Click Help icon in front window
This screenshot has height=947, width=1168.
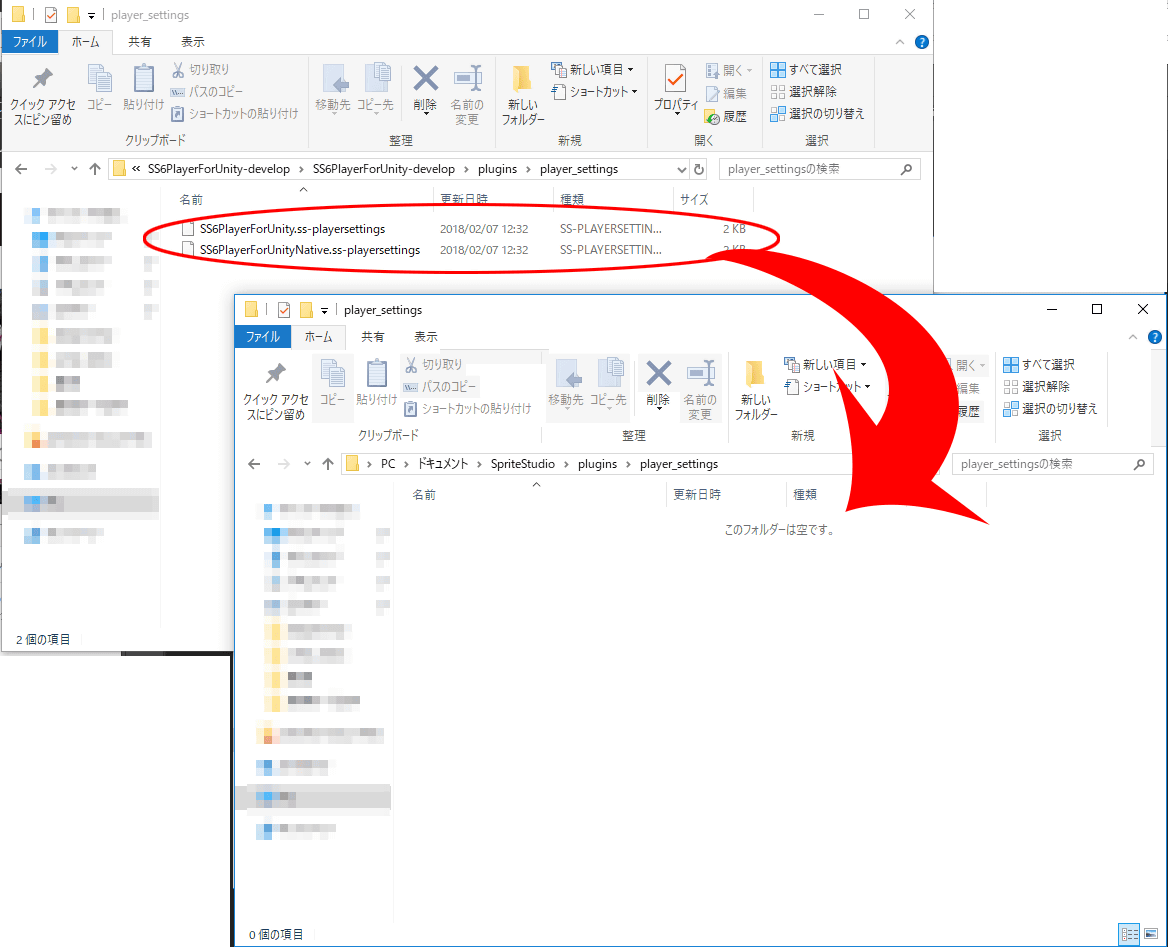[x=1155, y=338]
